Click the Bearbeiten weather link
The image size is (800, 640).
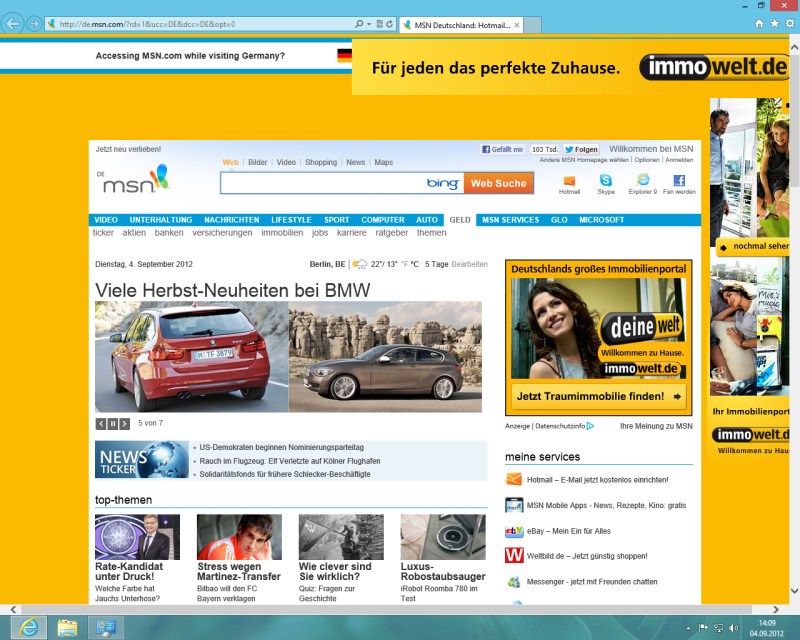(469, 264)
